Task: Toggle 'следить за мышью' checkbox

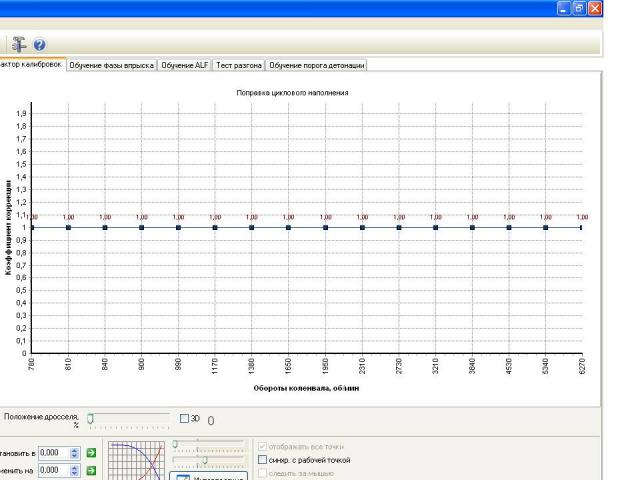Action: tap(262, 473)
